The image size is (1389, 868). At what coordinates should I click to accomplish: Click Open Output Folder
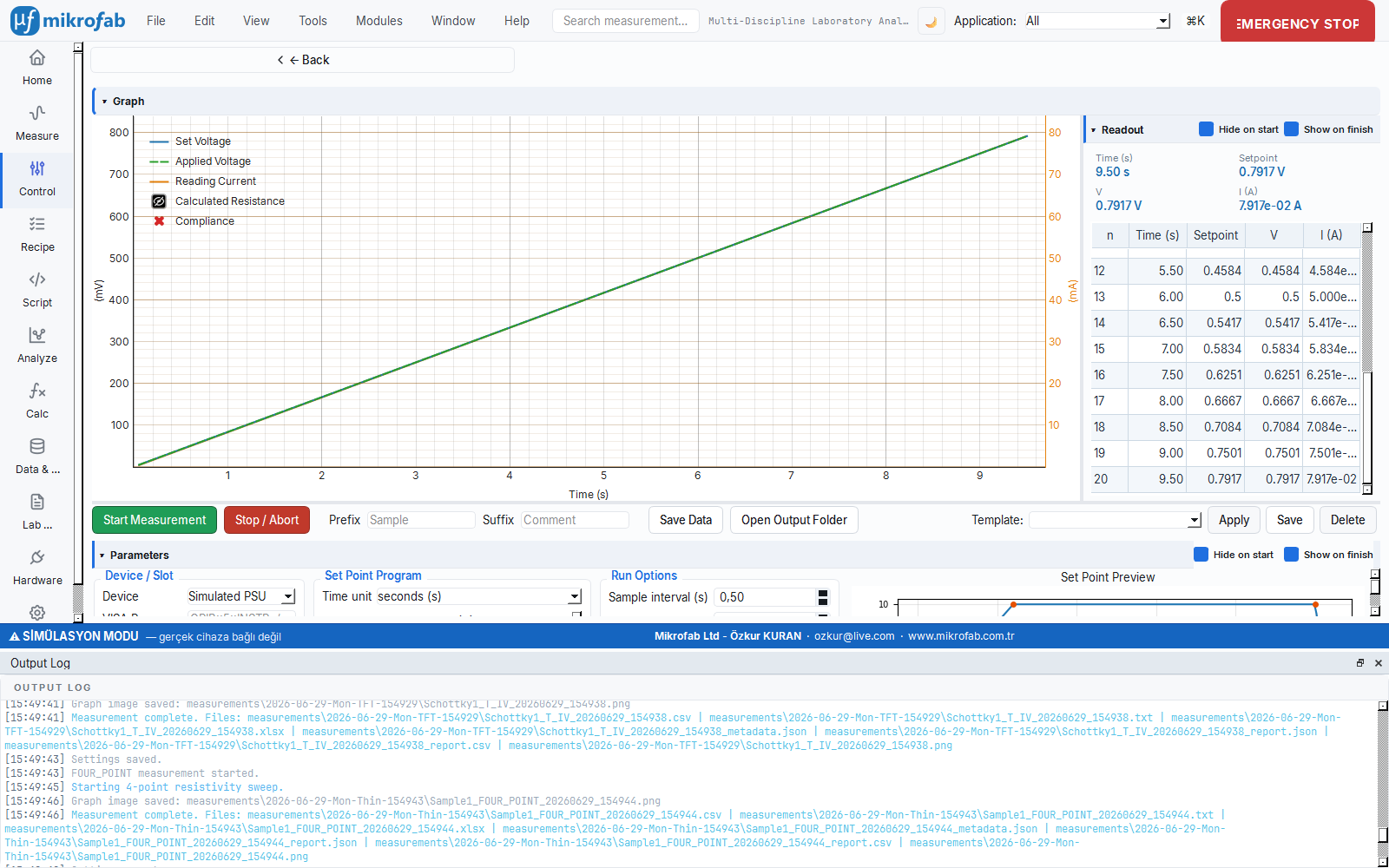794,520
